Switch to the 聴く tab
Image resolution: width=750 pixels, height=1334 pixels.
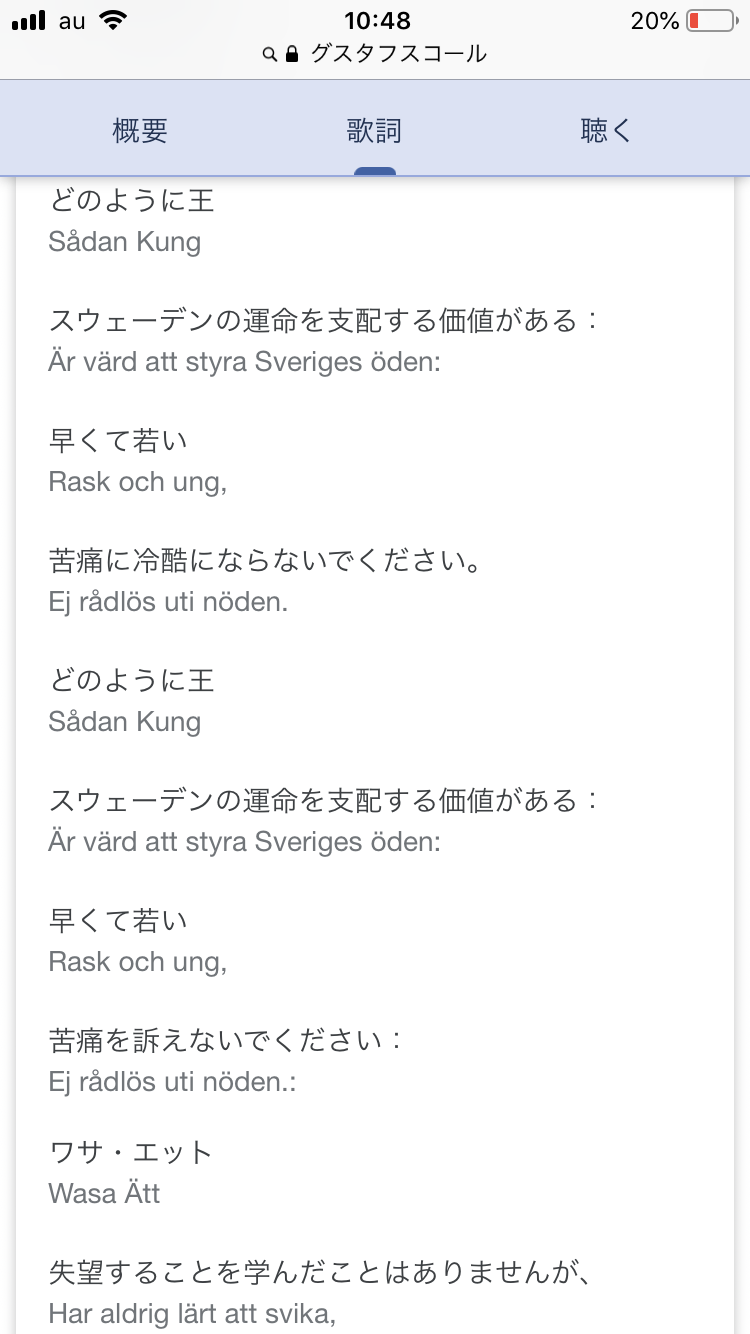click(x=606, y=131)
